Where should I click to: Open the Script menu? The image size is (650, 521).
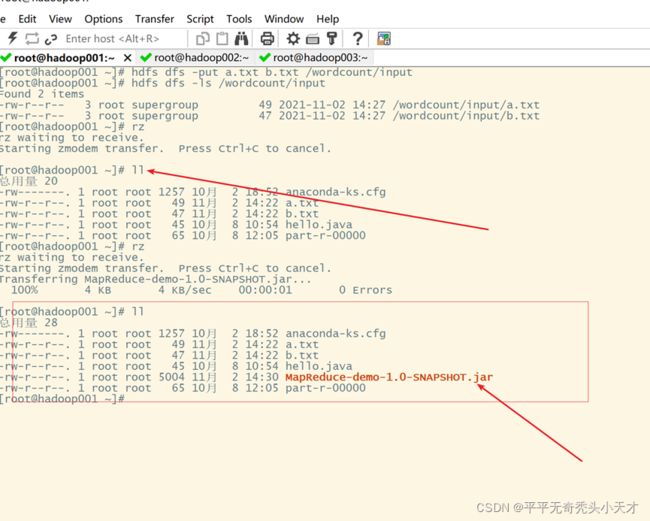pos(200,19)
